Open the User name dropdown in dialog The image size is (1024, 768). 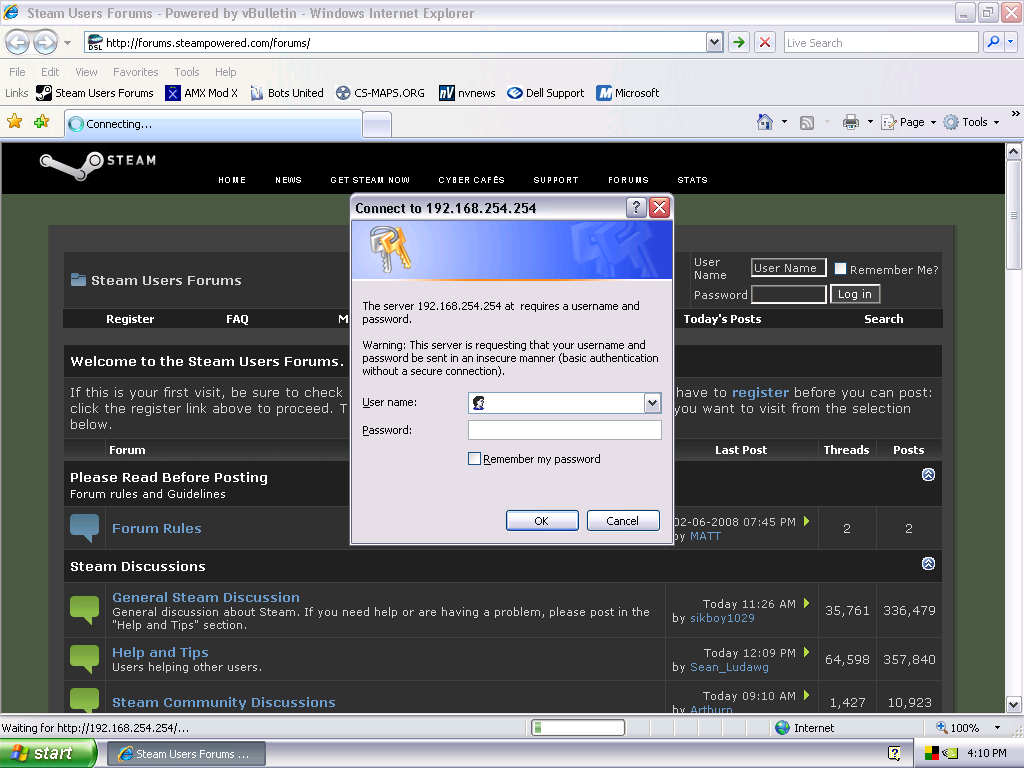point(652,403)
